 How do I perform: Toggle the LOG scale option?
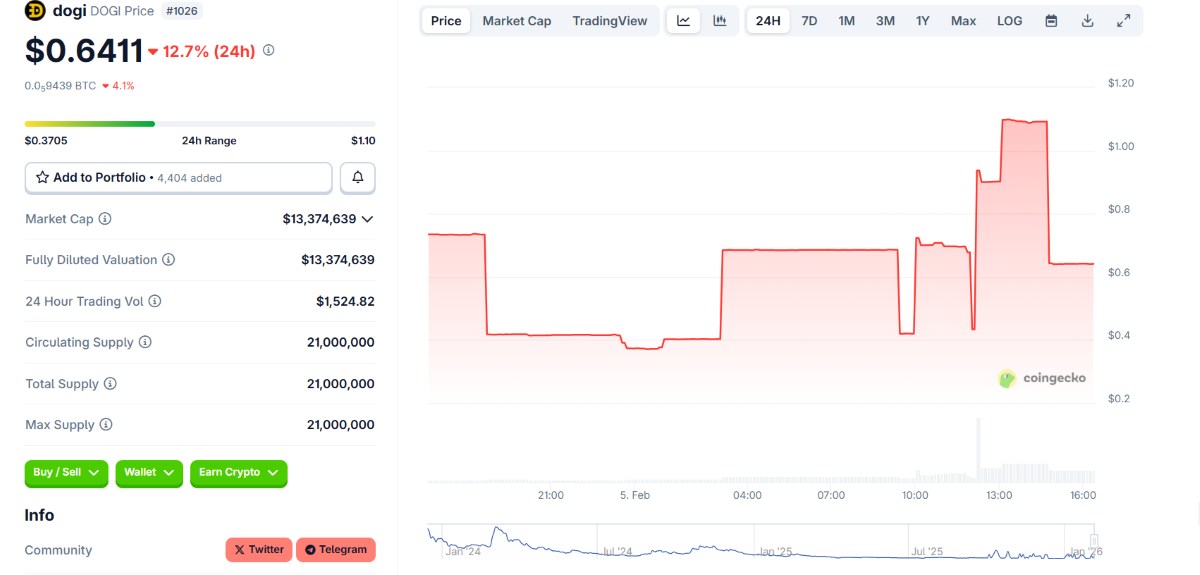pyautogui.click(x=1010, y=21)
